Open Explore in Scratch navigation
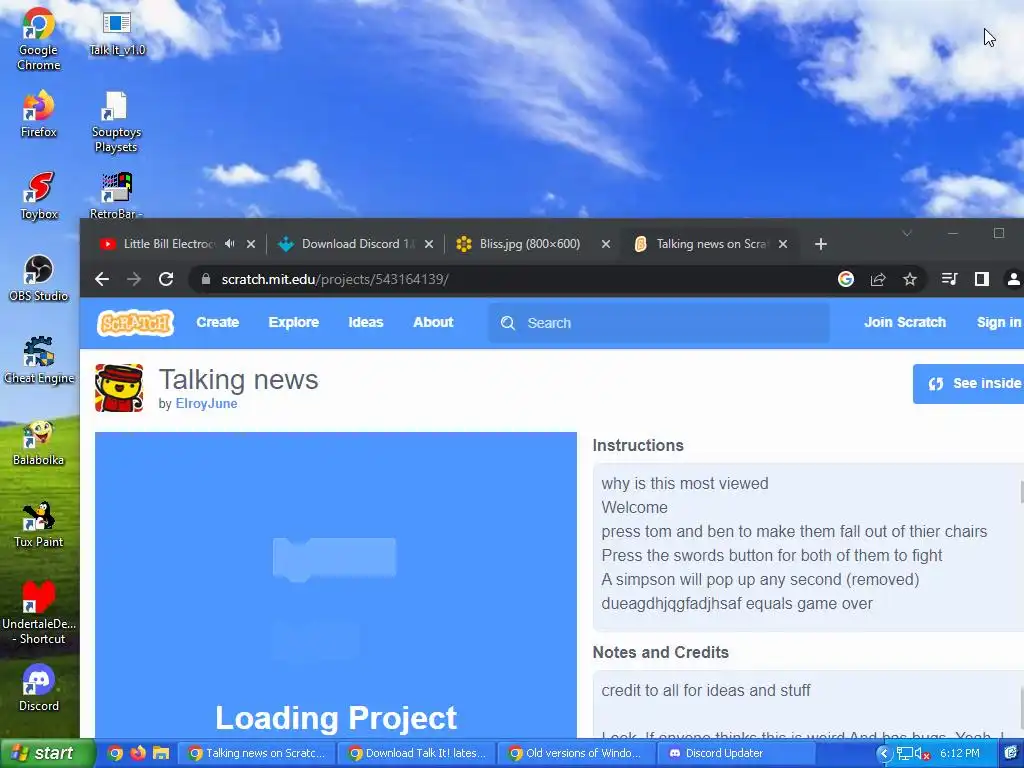The height and width of the screenshot is (768, 1024). click(x=293, y=323)
